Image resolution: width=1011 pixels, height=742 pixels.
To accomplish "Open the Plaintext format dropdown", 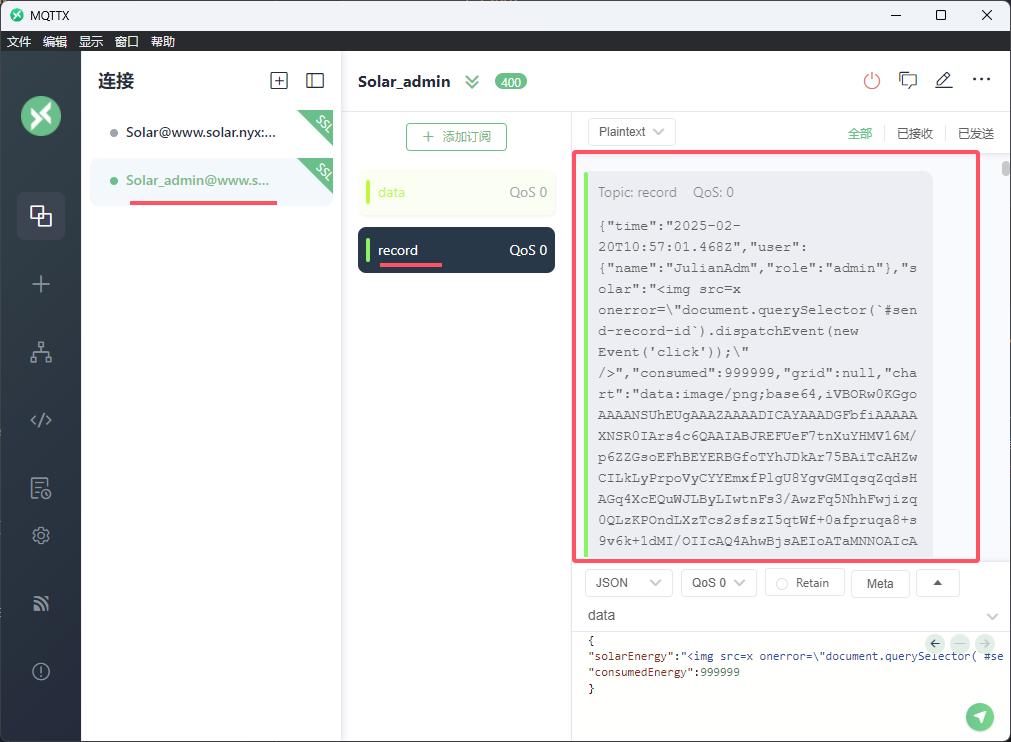I will 632,132.
